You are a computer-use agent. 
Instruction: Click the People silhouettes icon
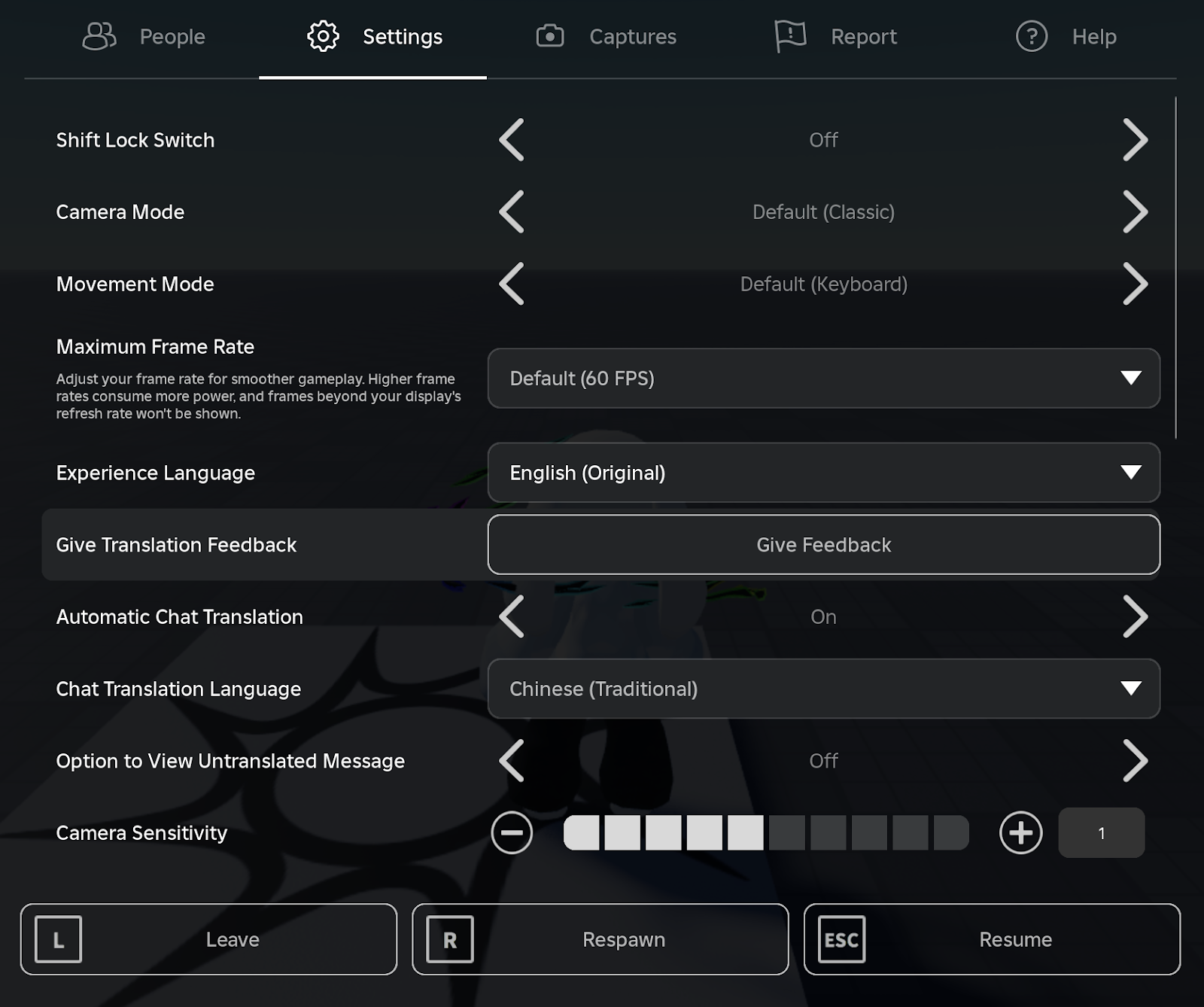point(99,35)
